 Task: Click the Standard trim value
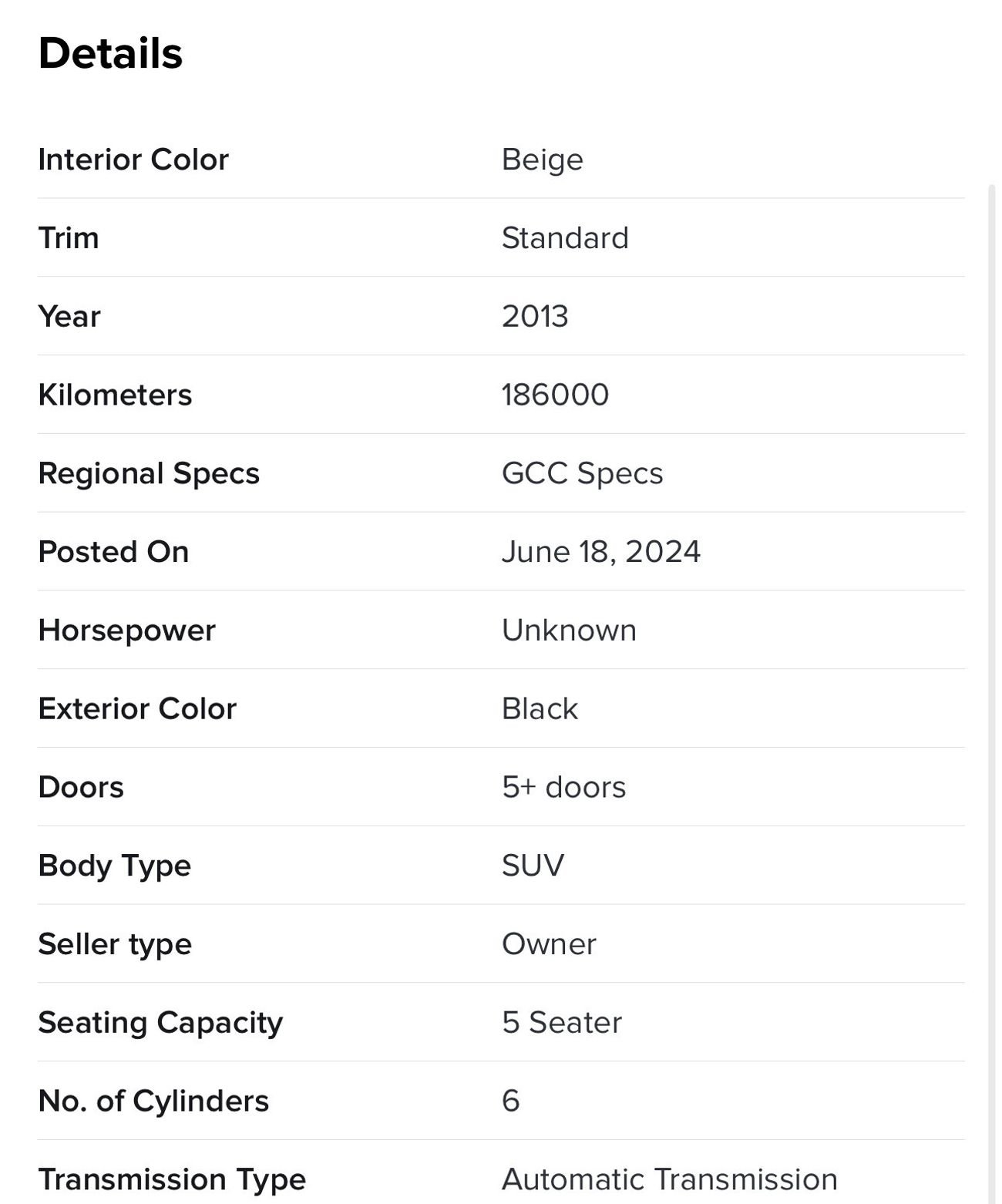565,238
